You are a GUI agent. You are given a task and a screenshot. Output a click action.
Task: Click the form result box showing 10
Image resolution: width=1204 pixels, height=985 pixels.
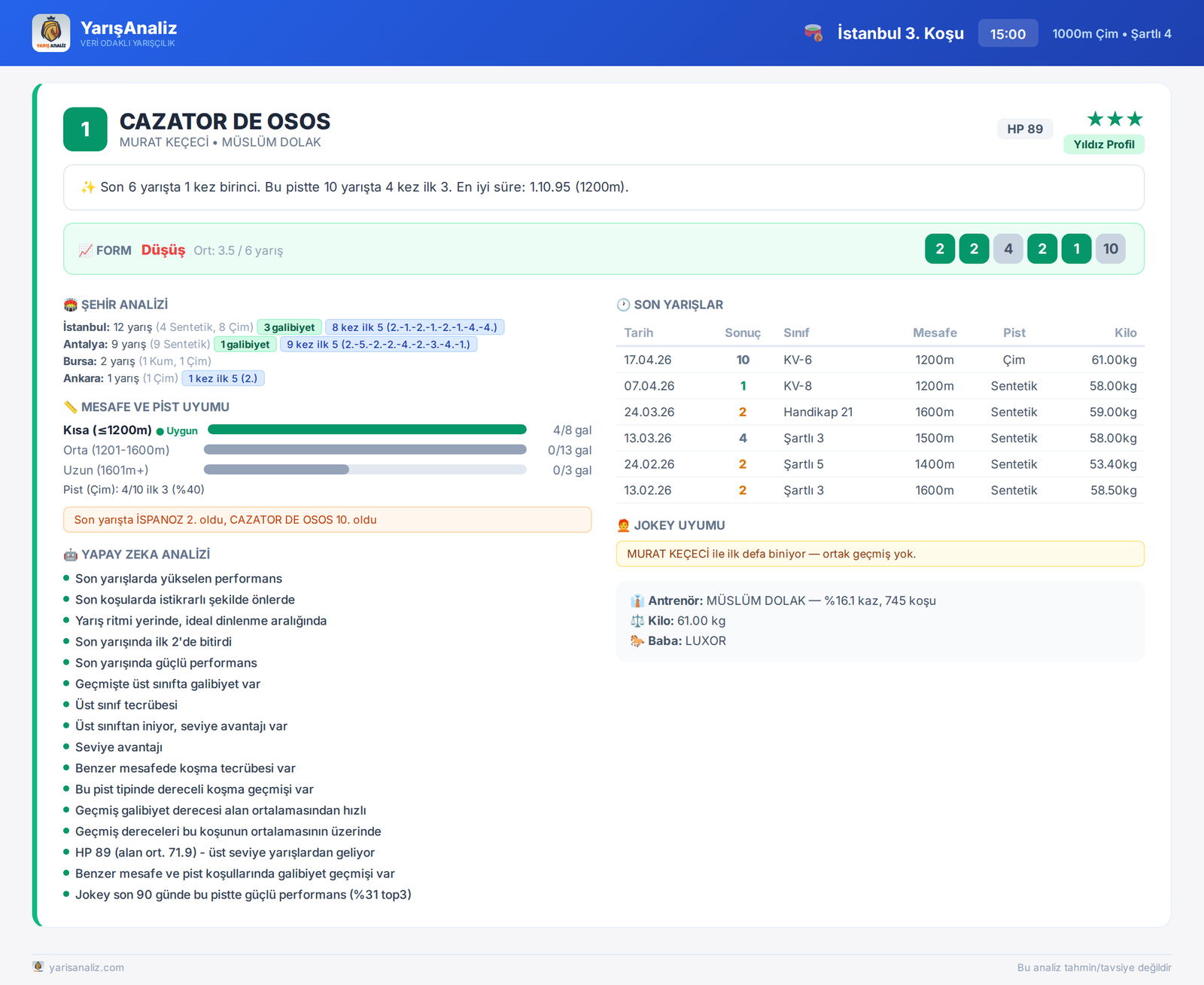click(x=1111, y=249)
